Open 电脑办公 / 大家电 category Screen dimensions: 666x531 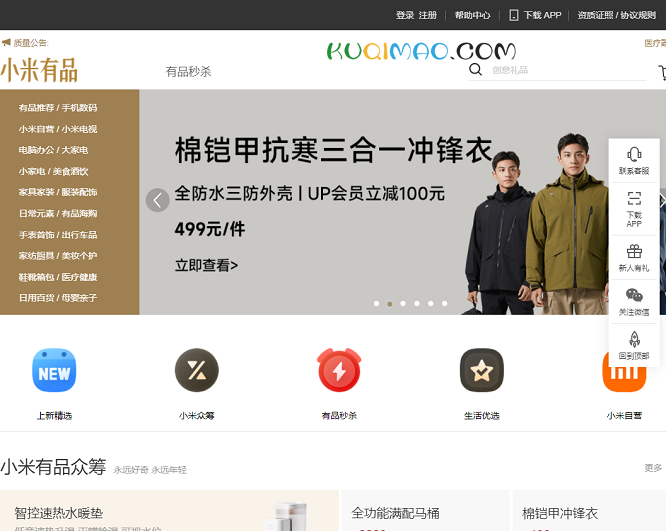tap(53, 150)
